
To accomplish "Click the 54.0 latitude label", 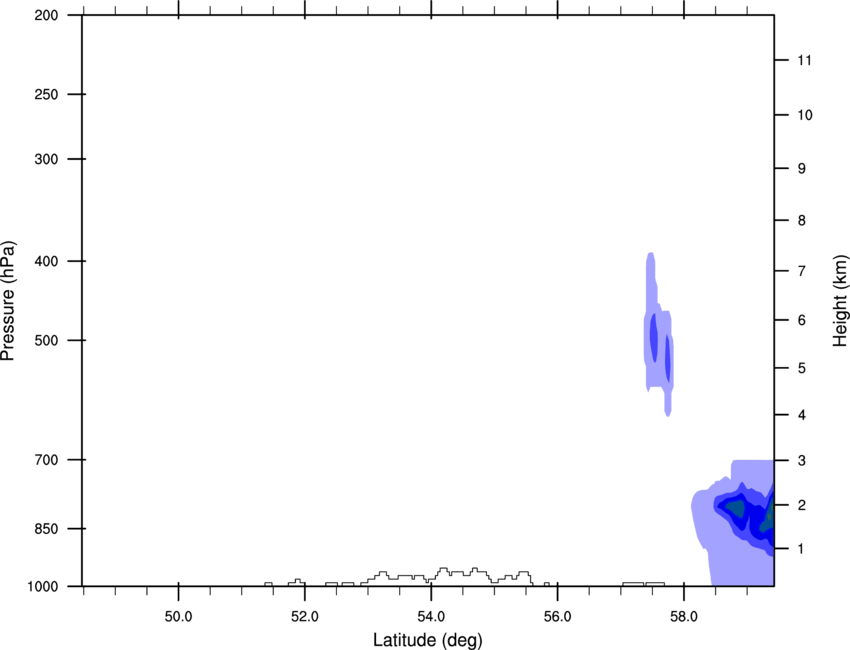I will tap(431, 617).
